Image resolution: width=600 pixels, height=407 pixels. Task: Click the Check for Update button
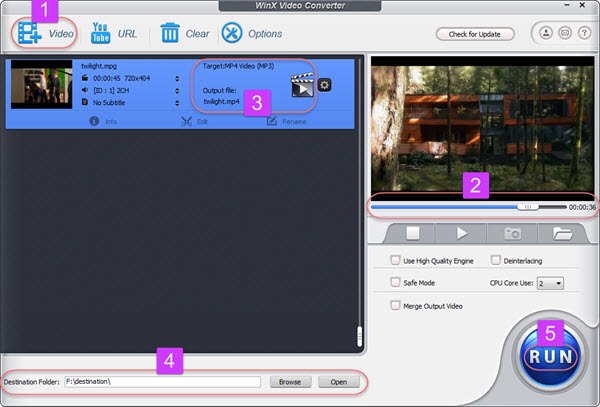point(474,34)
